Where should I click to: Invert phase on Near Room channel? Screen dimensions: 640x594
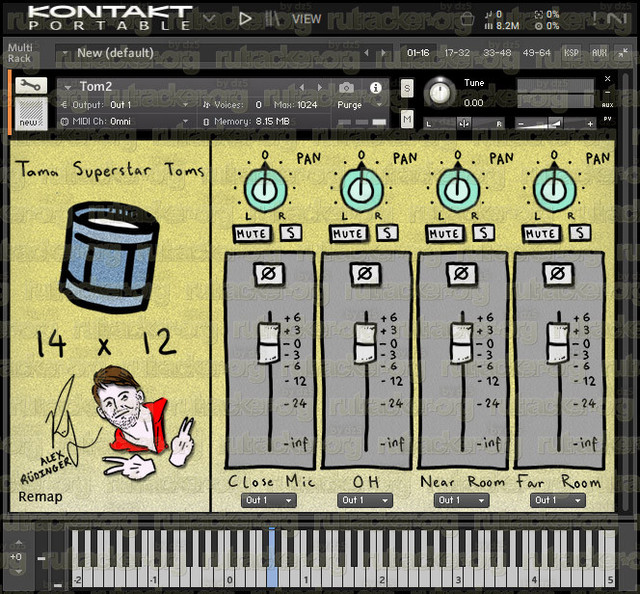coord(461,274)
